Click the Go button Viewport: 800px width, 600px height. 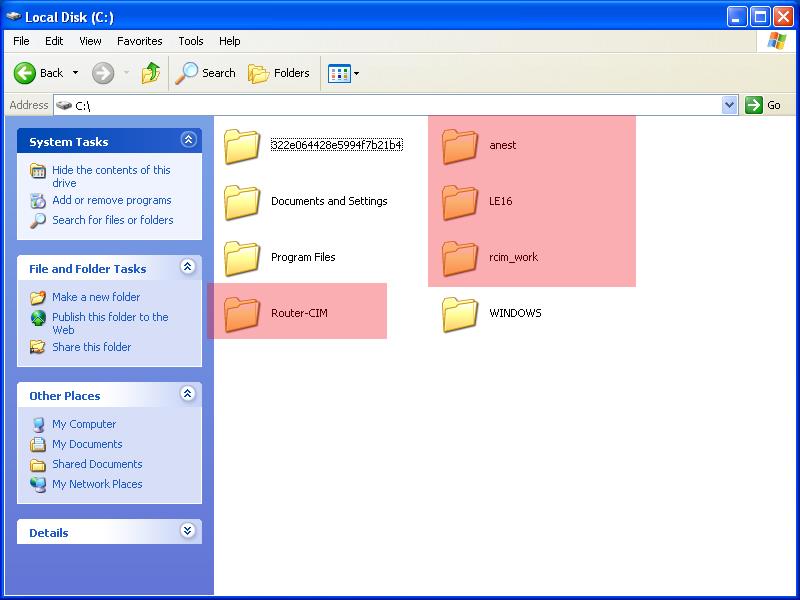(763, 105)
